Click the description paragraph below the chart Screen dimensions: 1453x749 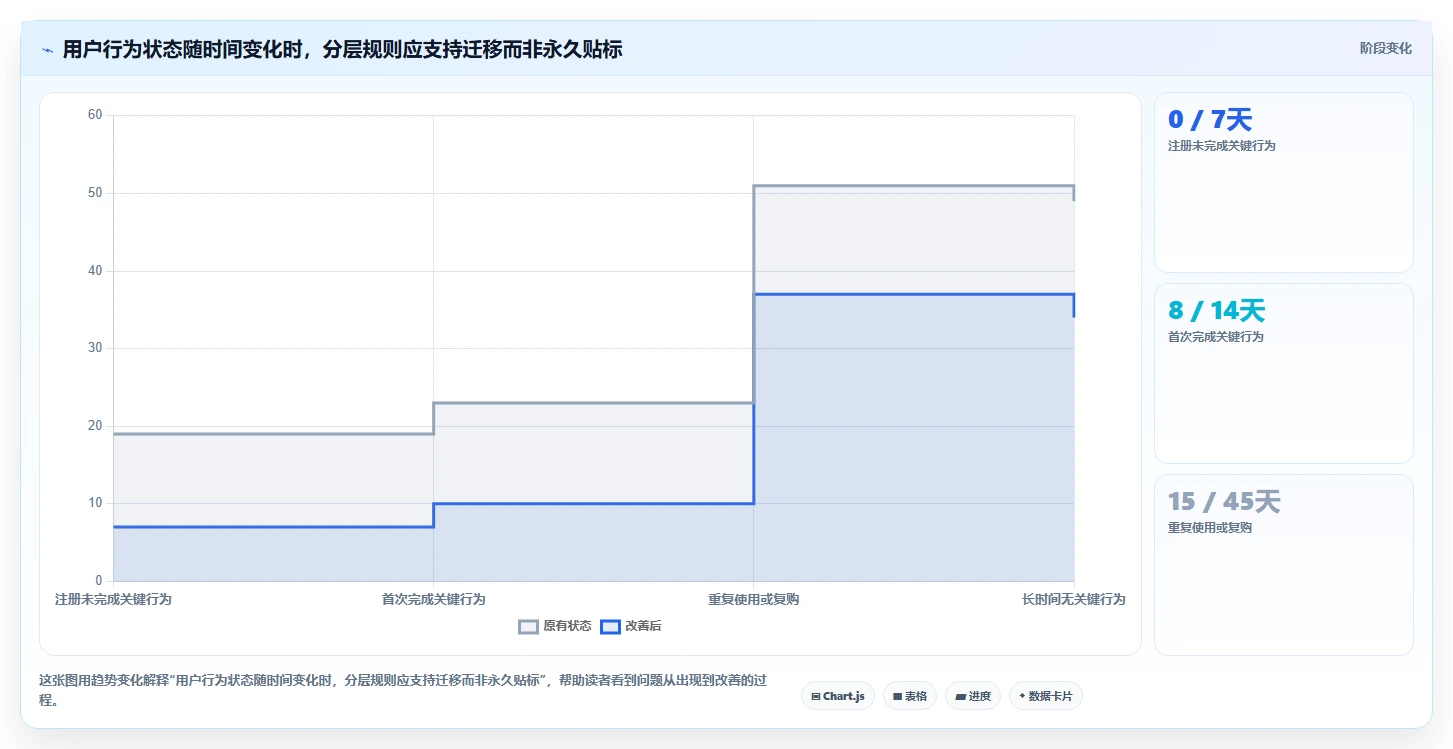tap(403, 690)
